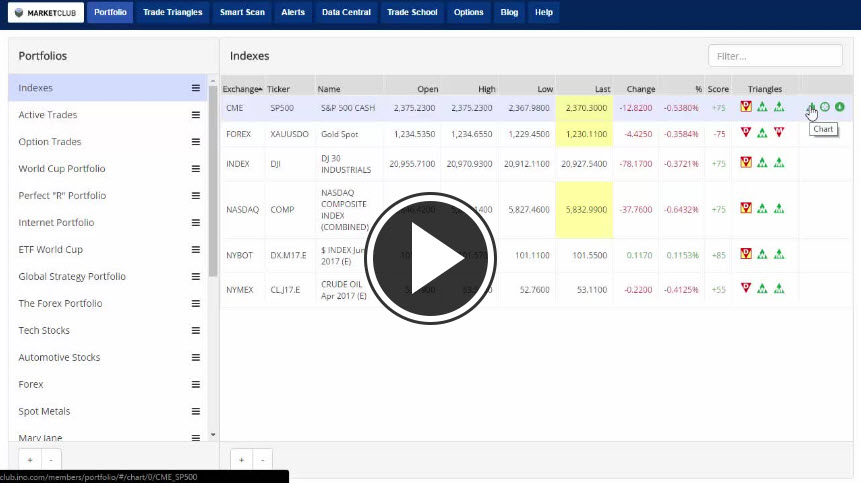The image size is (861, 483).
Task: Remove a portfolio with the minus button
Action: click(51, 460)
